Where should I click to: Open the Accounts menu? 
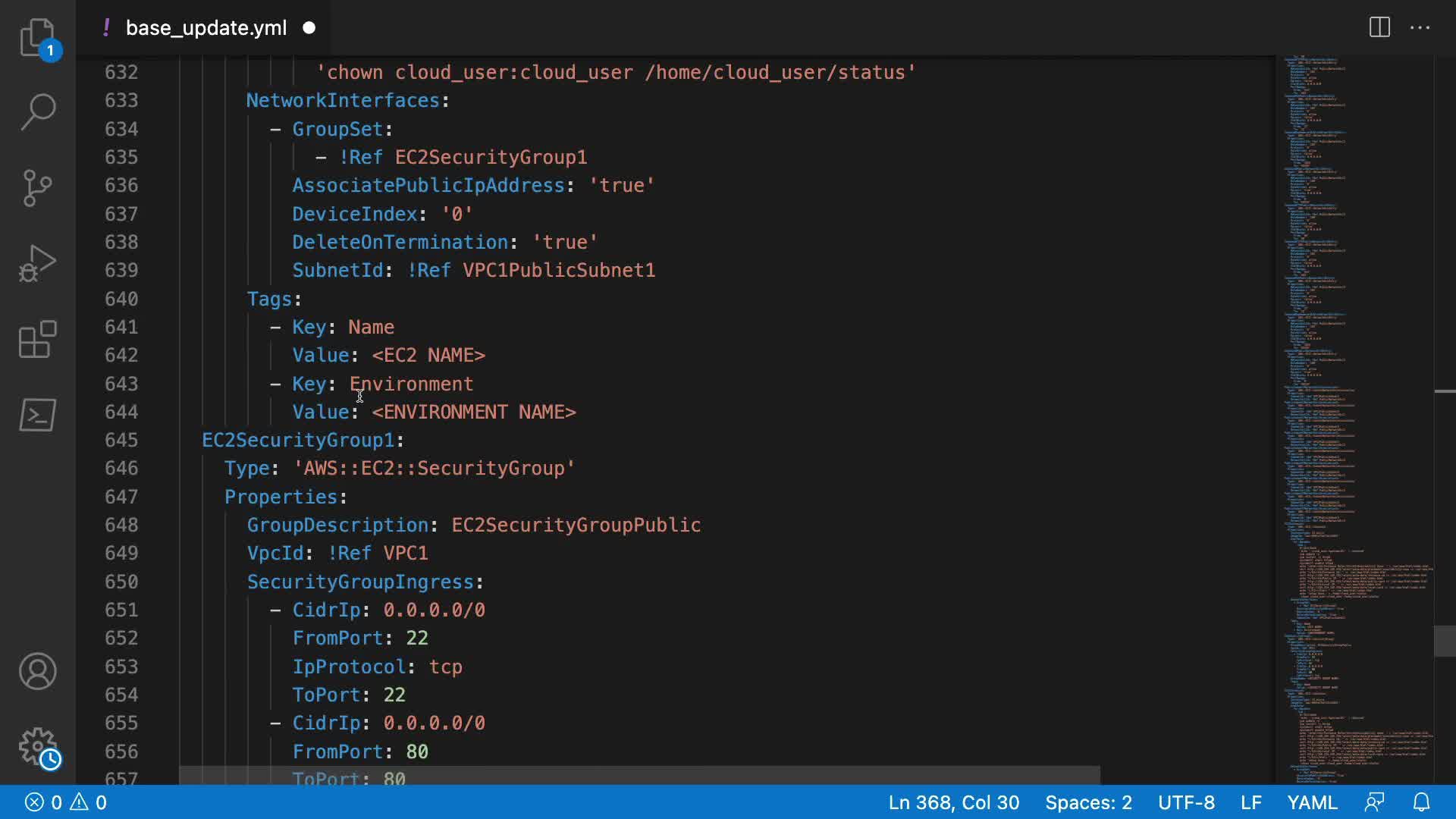coord(37,671)
